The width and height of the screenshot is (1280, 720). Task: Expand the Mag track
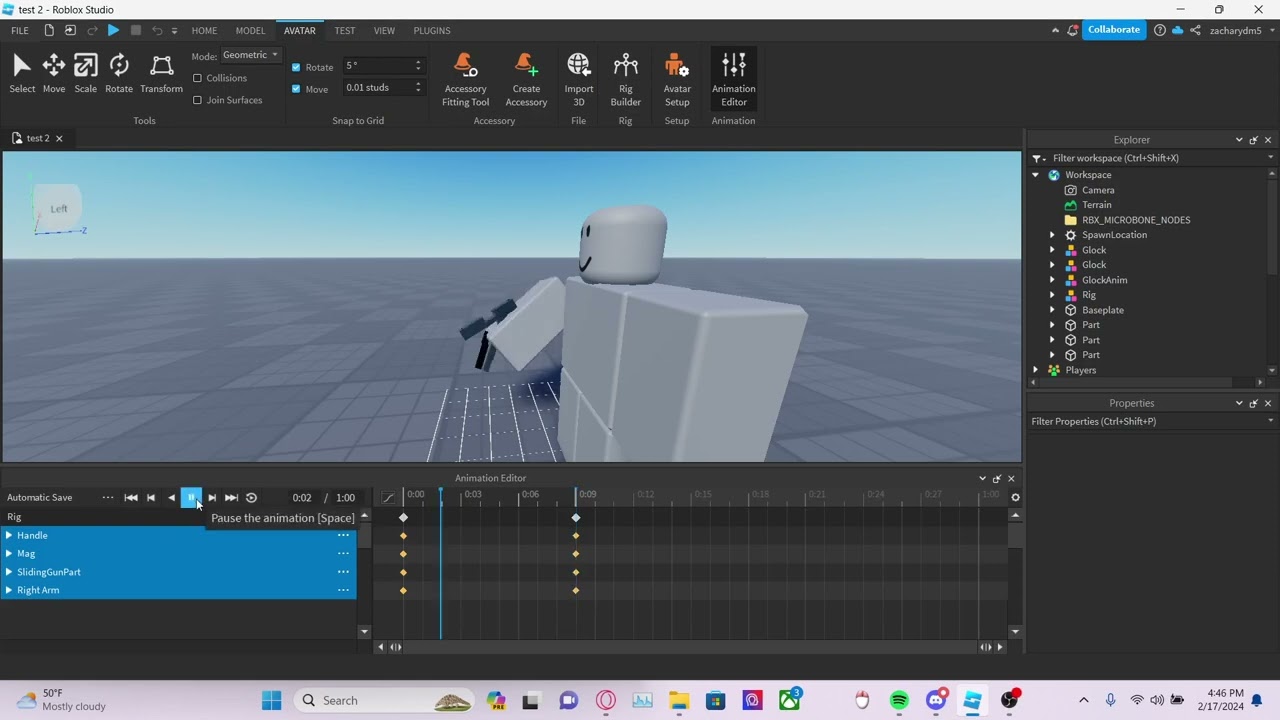coord(9,554)
